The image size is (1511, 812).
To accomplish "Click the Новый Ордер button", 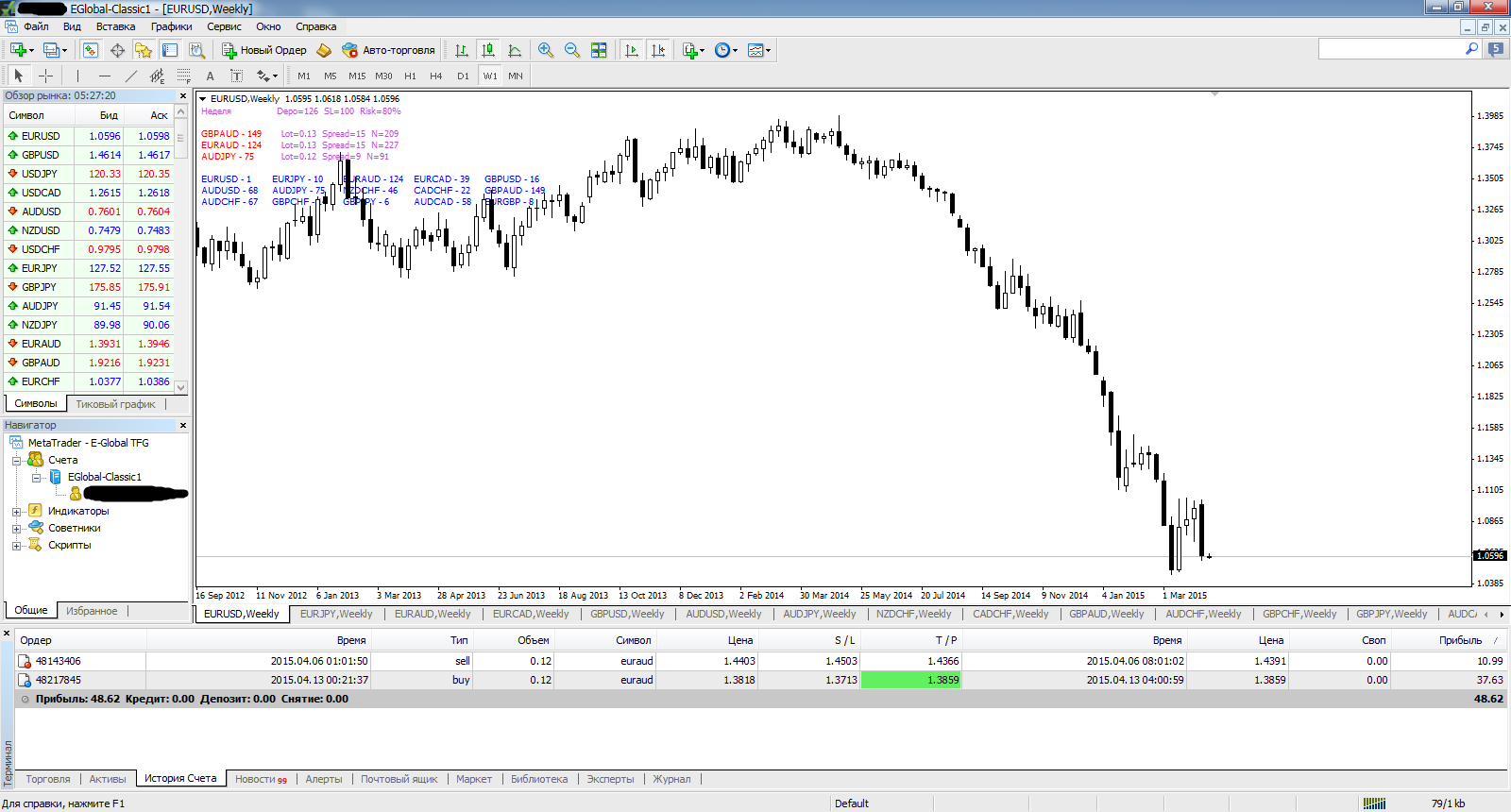I will point(264,50).
